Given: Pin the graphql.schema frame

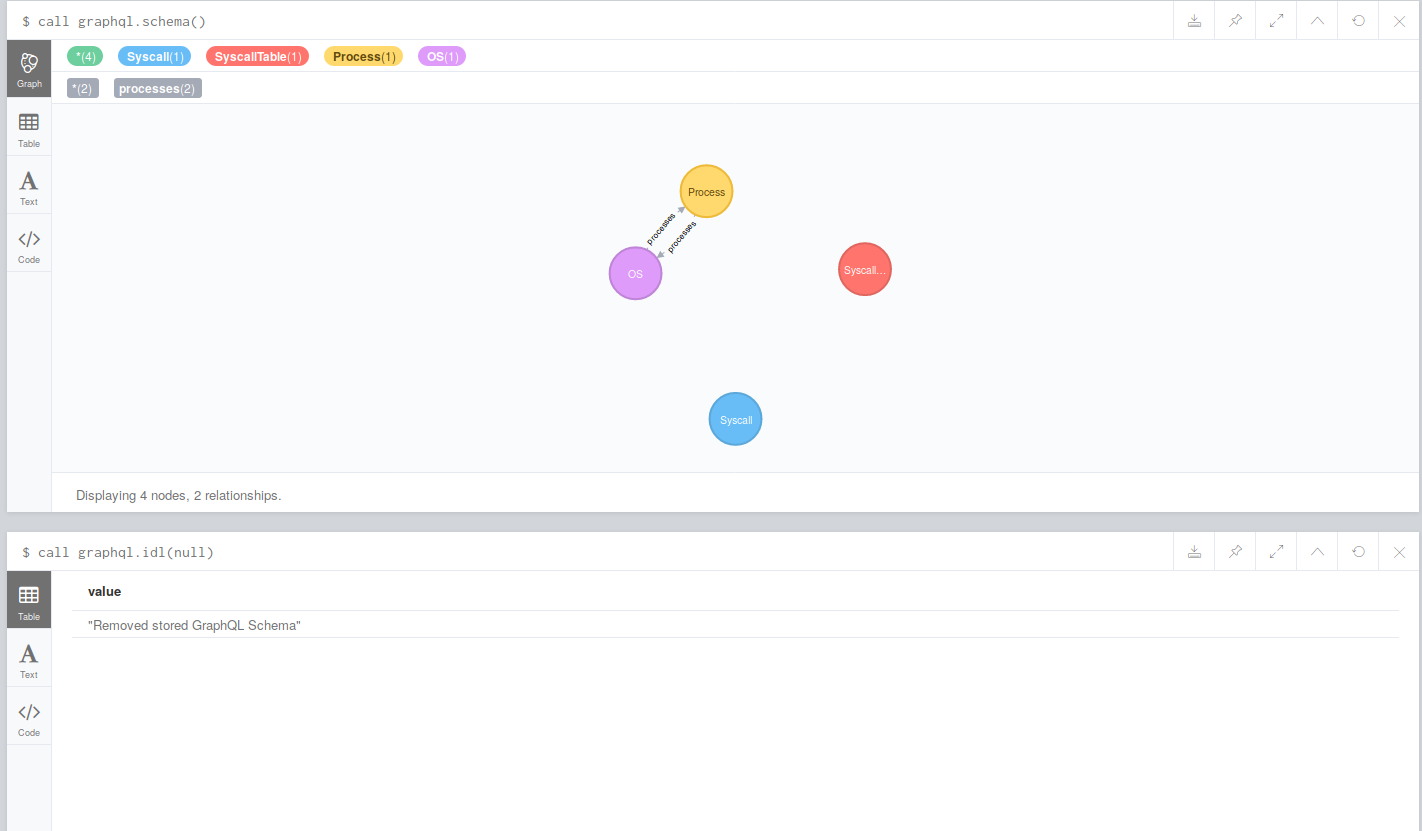Looking at the screenshot, I should click(x=1234, y=20).
